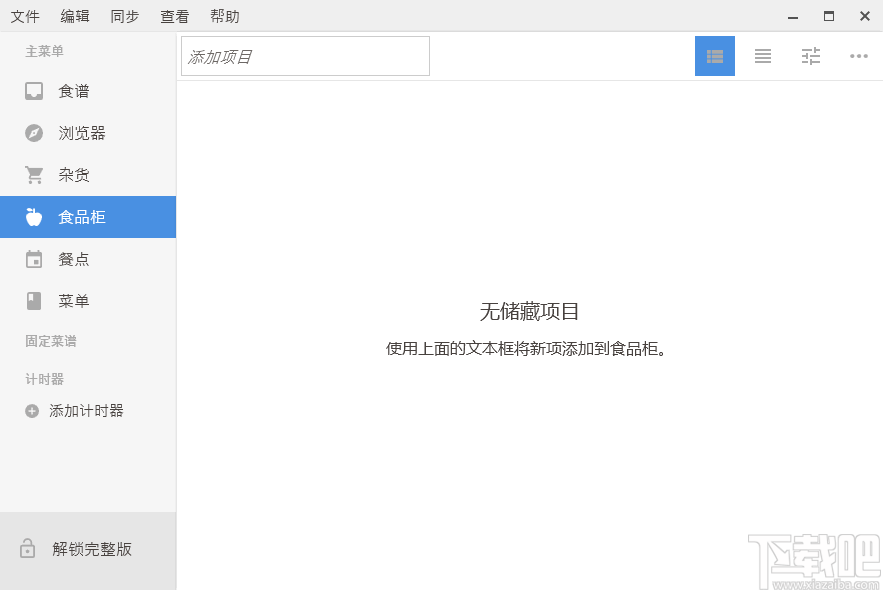The height and width of the screenshot is (590, 883).
Task: Open the 编辑 (Edit) menu
Action: tap(74, 16)
